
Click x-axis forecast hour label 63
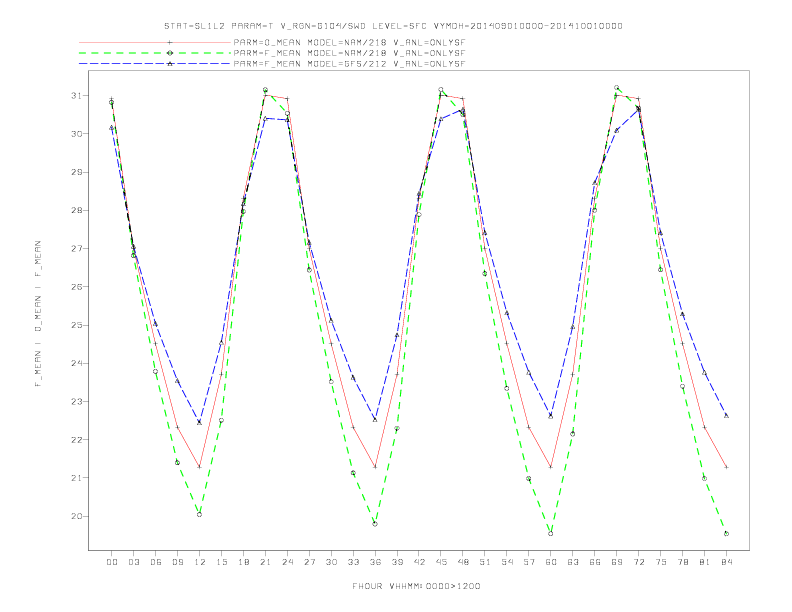(573, 562)
